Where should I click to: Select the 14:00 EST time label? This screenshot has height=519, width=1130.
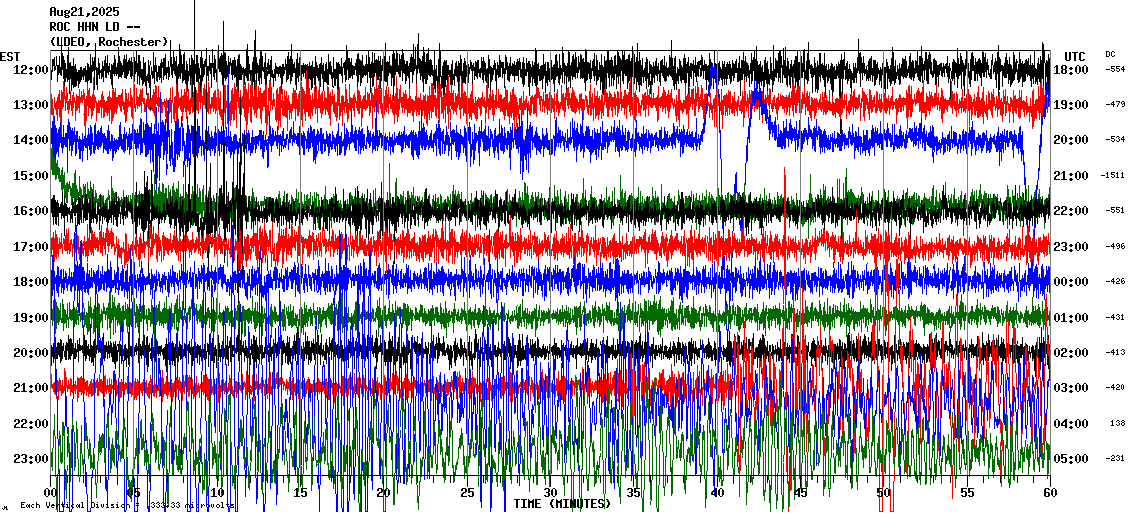click(x=30, y=141)
